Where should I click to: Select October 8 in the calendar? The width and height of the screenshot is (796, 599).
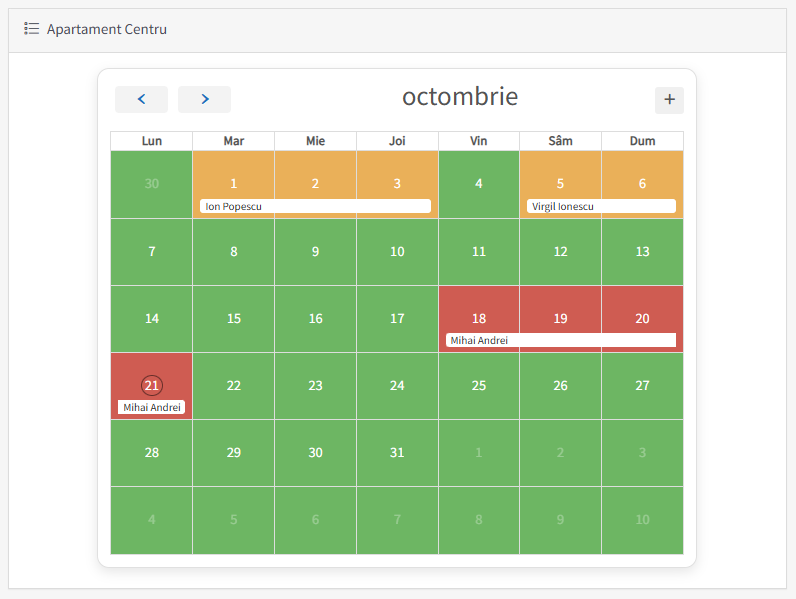pos(234,252)
